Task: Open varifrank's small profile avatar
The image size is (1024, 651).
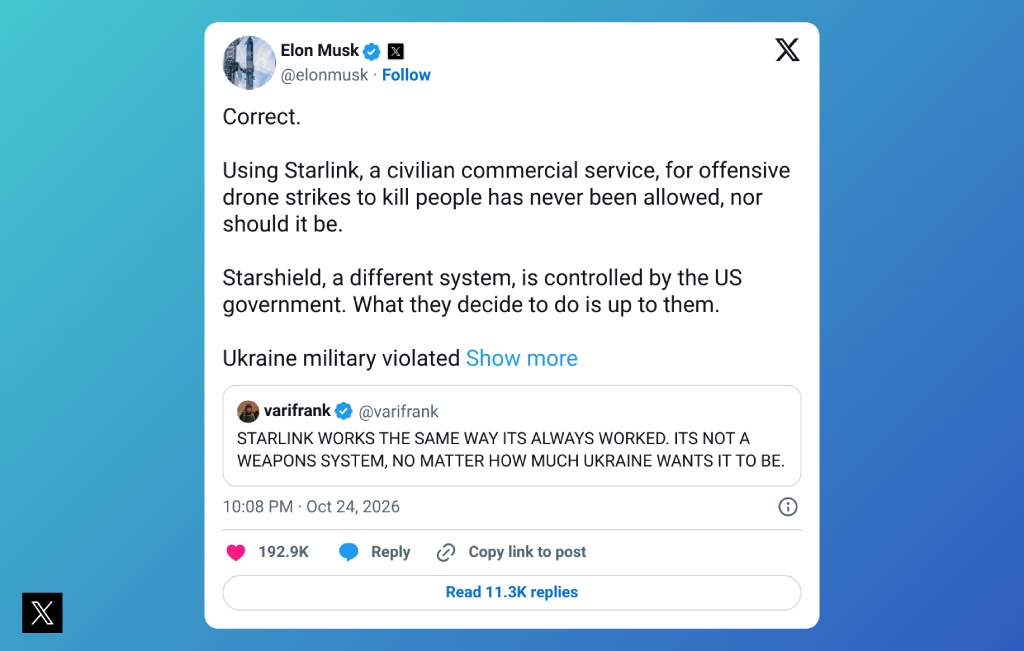Action: pos(248,411)
